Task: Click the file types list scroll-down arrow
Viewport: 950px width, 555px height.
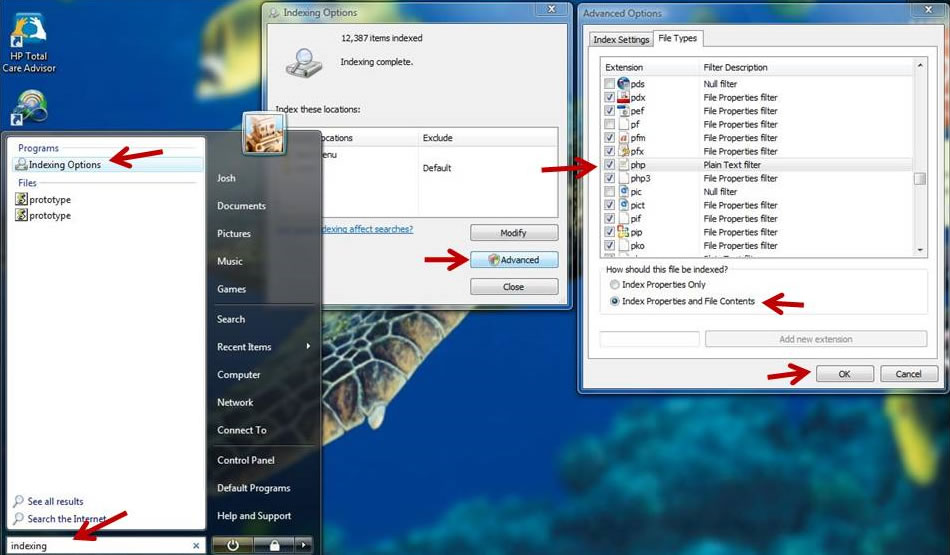Action: click(x=919, y=250)
